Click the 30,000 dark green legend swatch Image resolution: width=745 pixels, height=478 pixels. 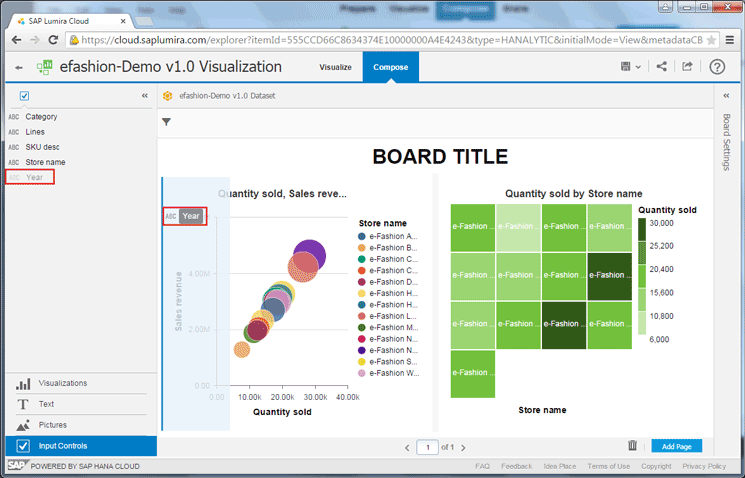coord(642,230)
